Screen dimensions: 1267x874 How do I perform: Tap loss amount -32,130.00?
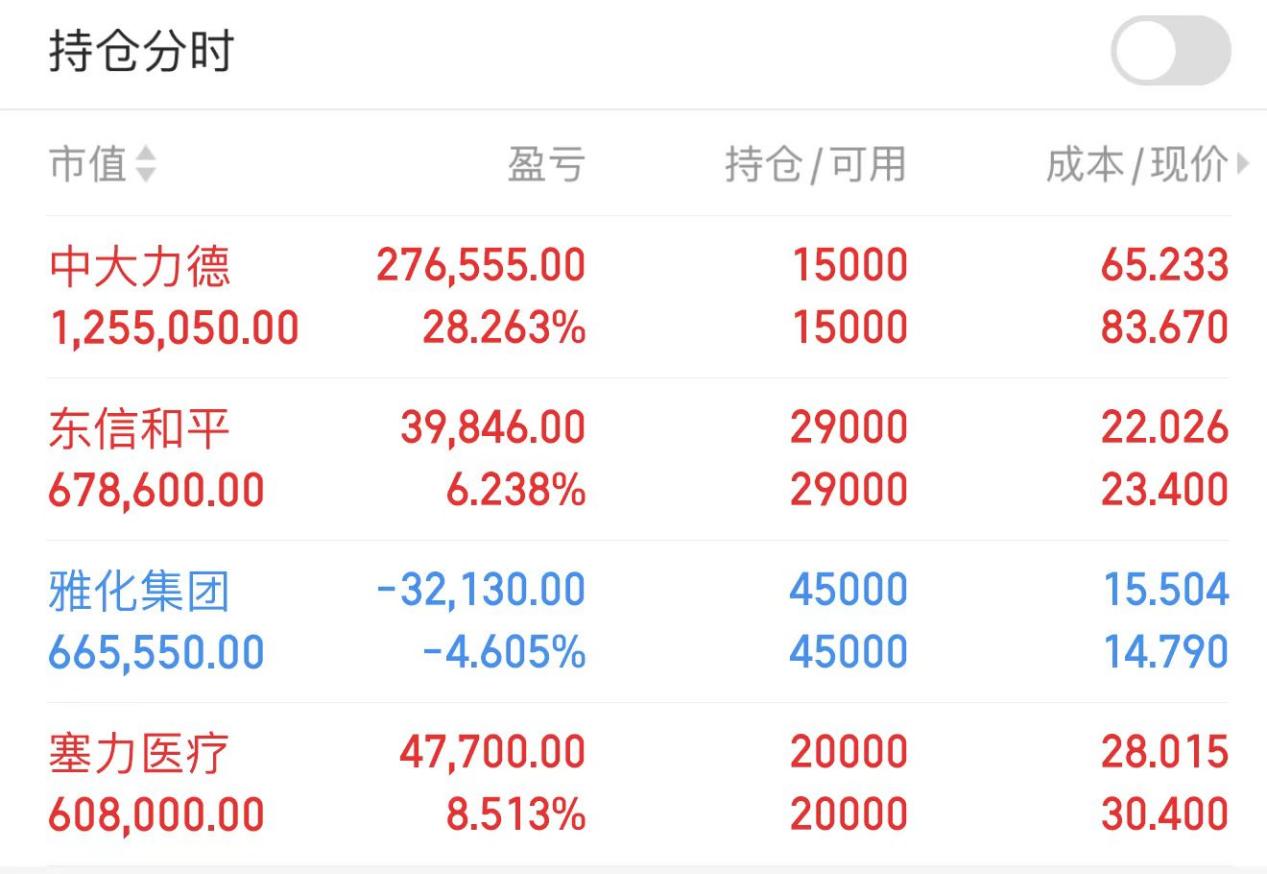[480, 590]
